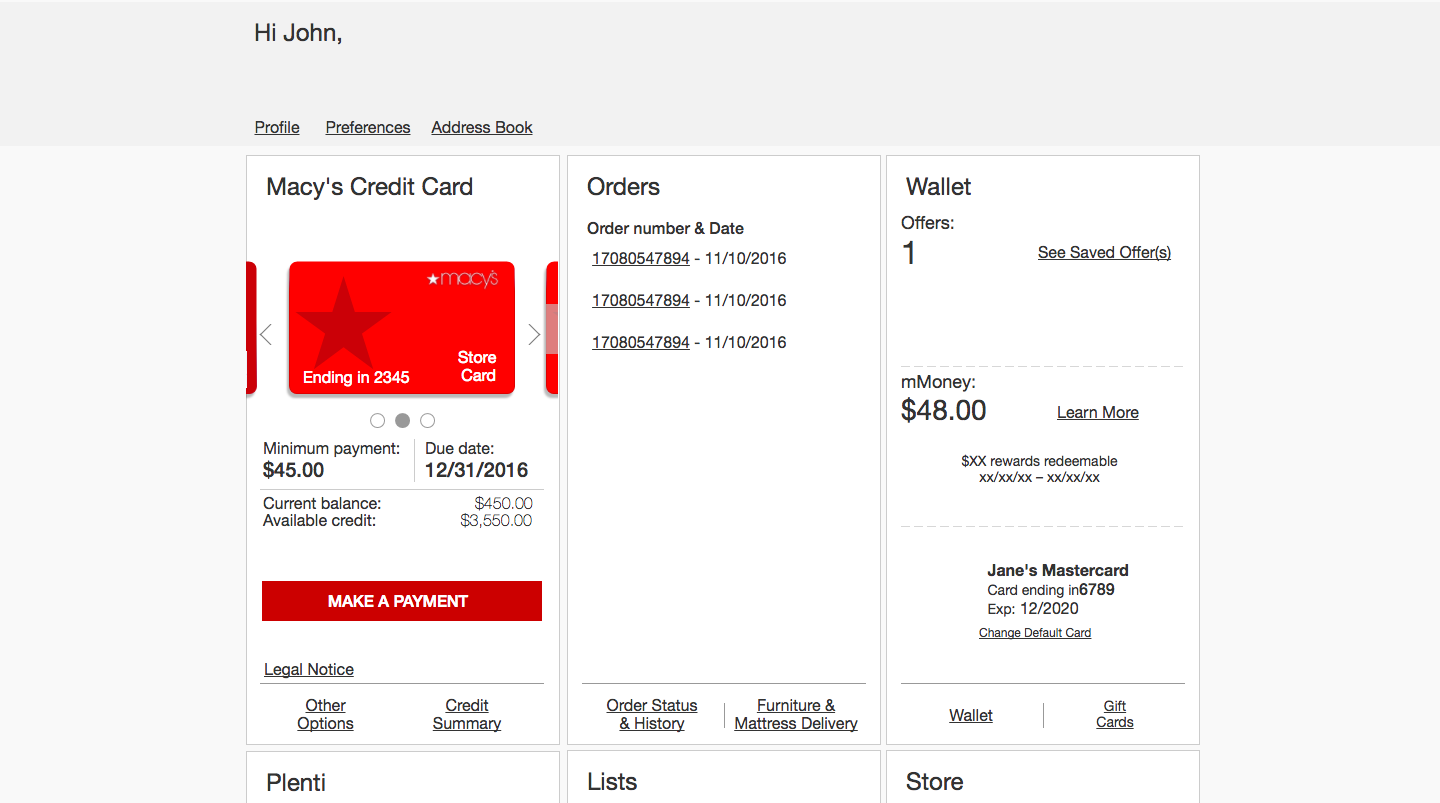This screenshot has width=1440, height=803.
Task: Click the Plenti panel heading
Action: [x=296, y=782]
